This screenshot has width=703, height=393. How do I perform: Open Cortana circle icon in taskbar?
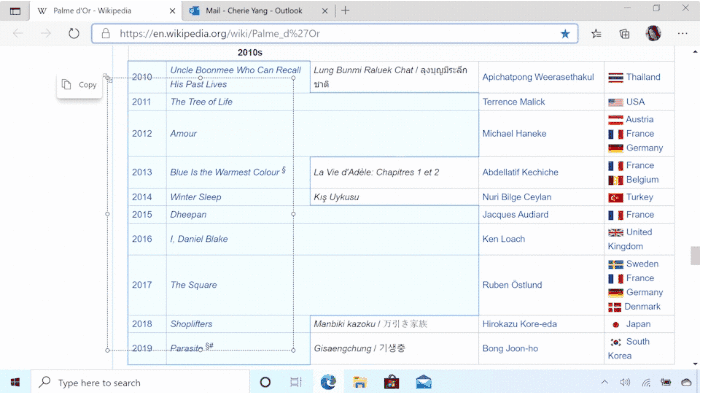(265, 382)
